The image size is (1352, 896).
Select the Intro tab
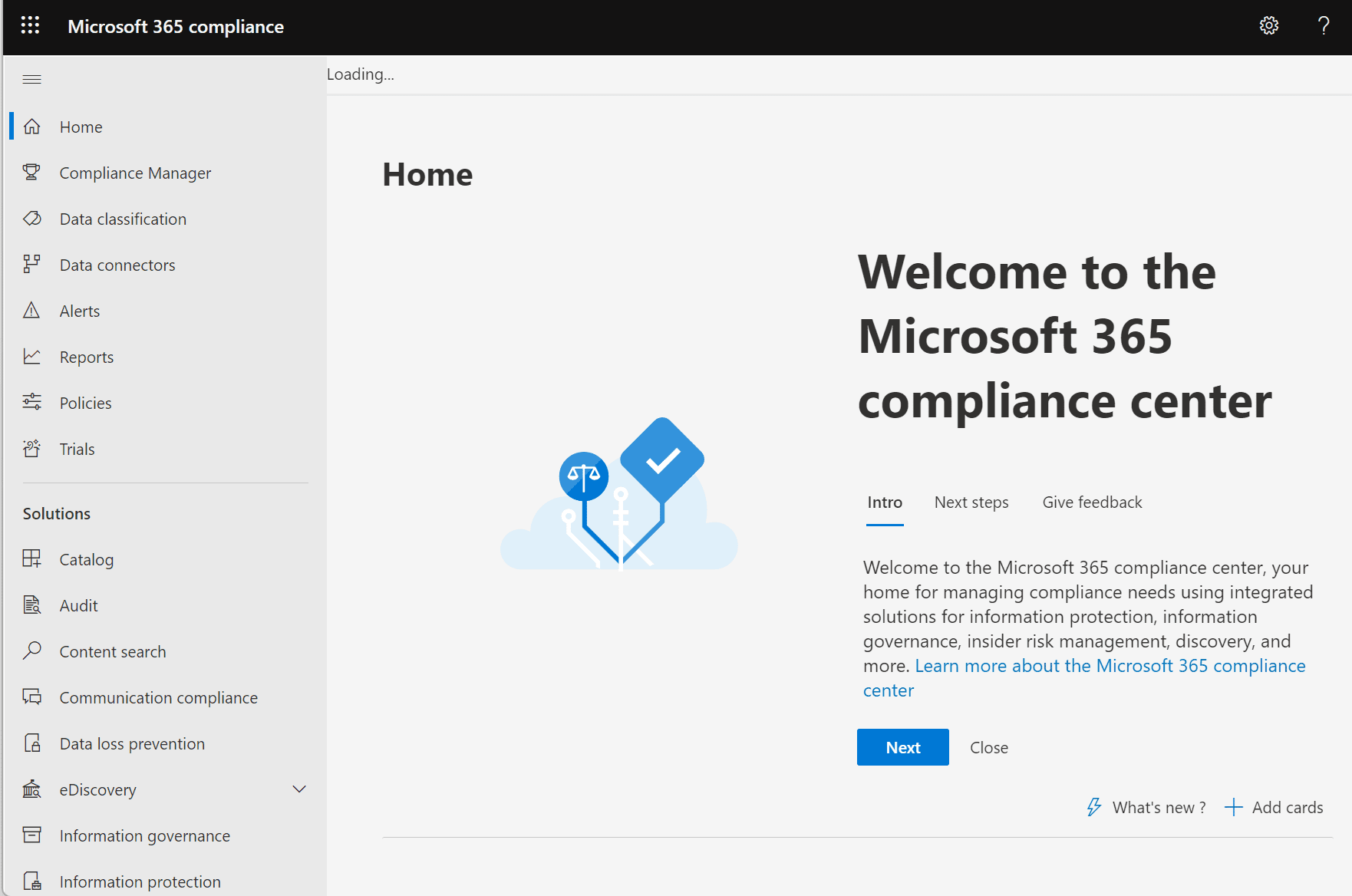tap(884, 502)
